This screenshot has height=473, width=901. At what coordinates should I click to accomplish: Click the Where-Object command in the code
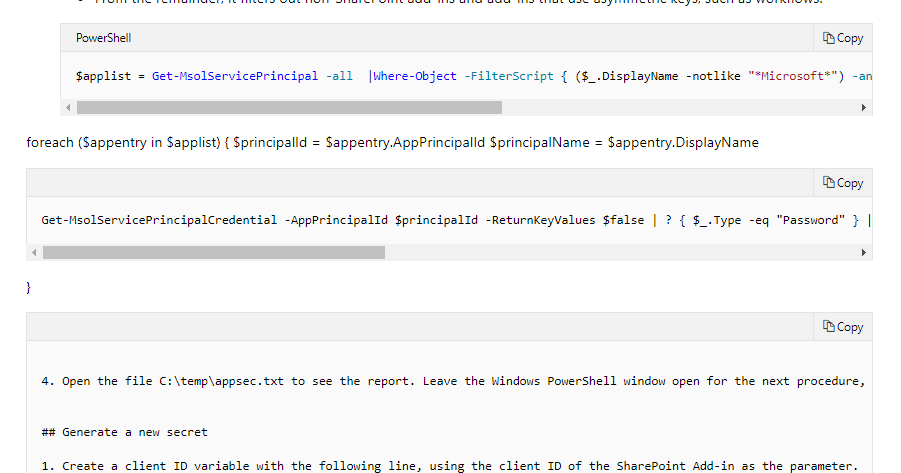click(414, 76)
